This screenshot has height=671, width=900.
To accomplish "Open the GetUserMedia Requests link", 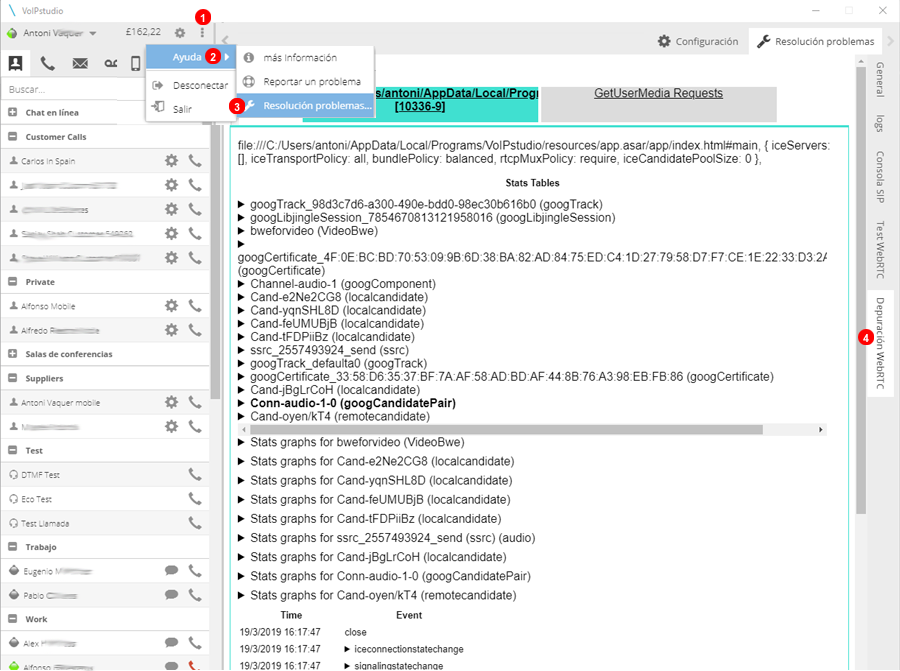I will point(659,93).
